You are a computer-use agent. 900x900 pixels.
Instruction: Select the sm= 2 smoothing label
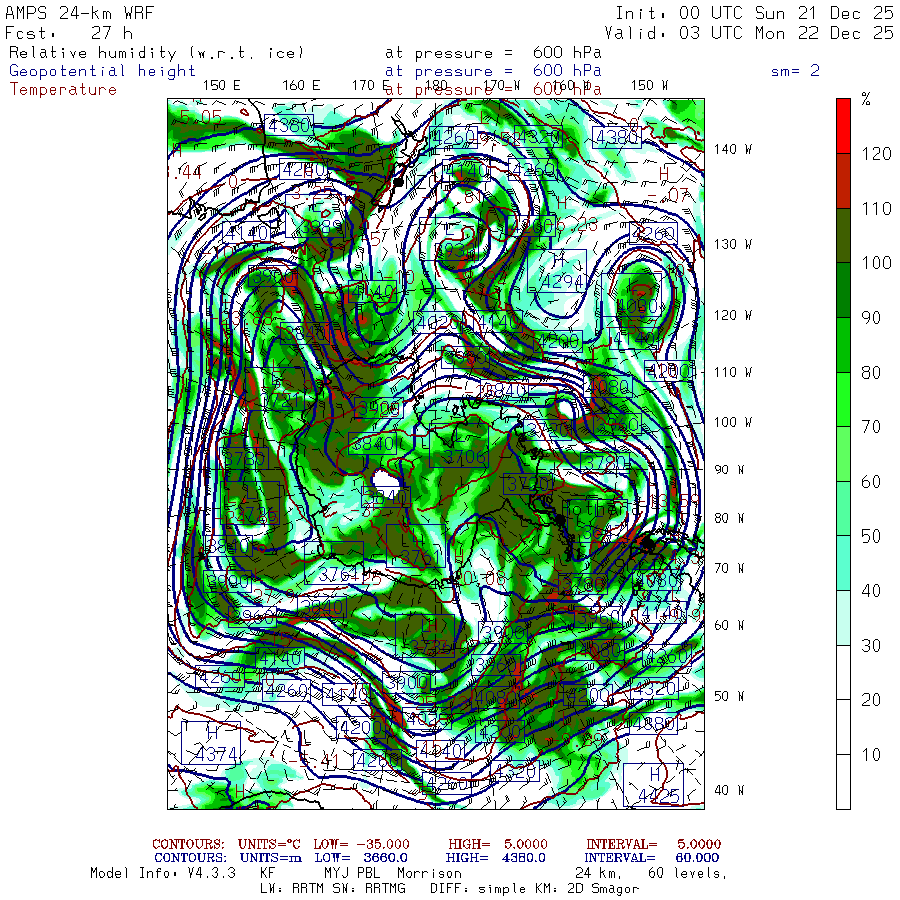click(x=795, y=71)
